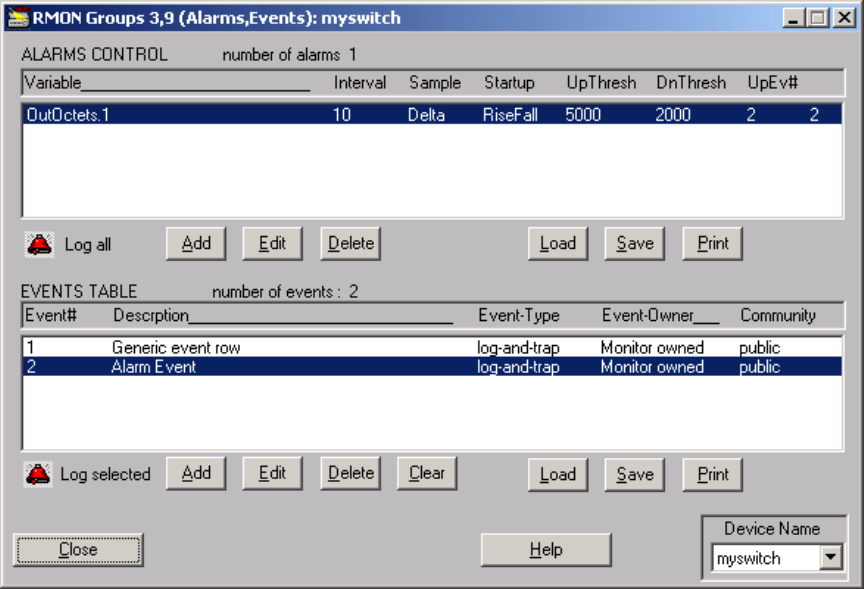Click the RiseFall startup value
This screenshot has width=864, height=589.
[x=510, y=115]
